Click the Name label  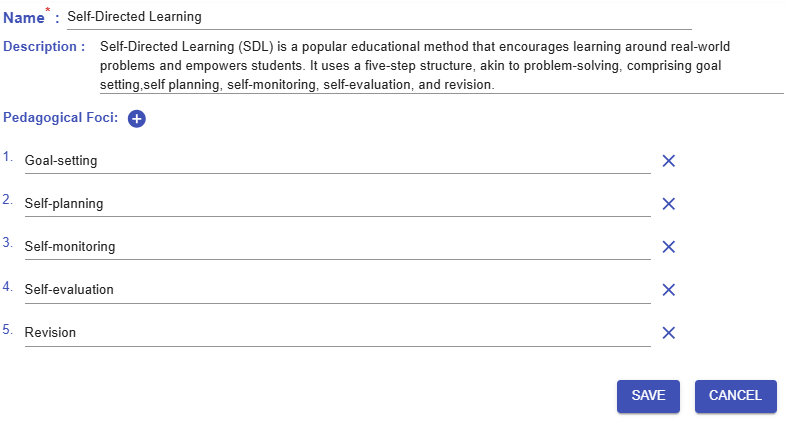[24, 17]
